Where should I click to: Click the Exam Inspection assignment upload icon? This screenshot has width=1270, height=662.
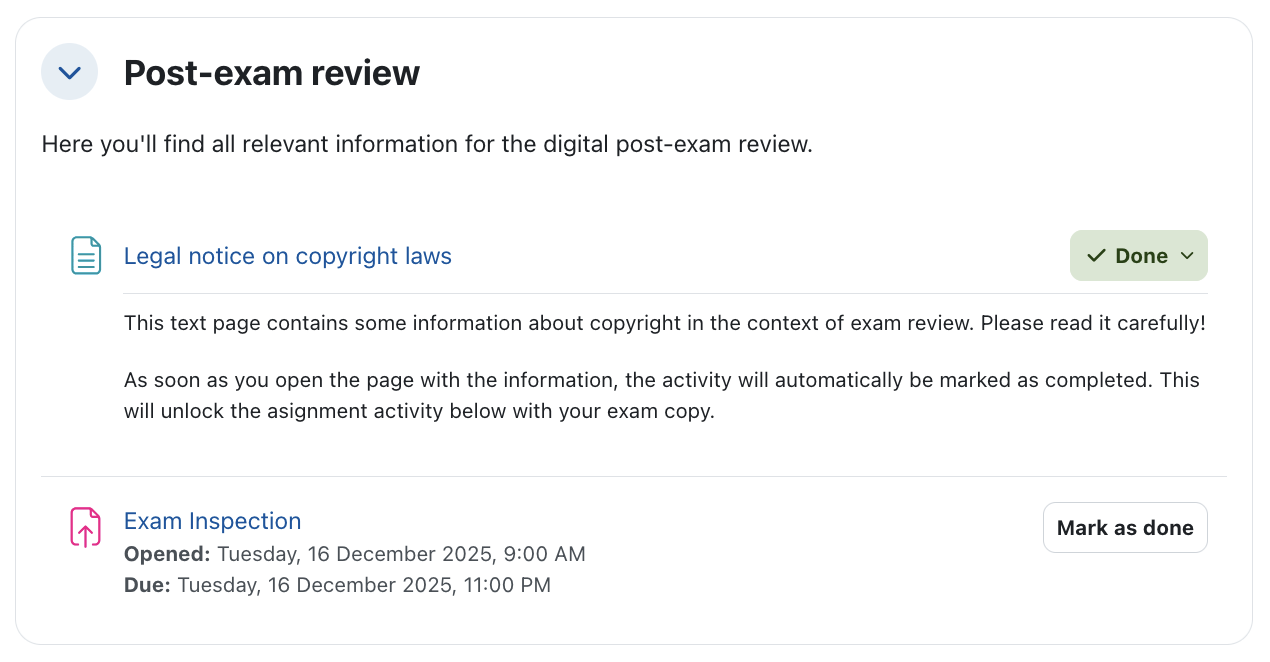click(x=86, y=527)
